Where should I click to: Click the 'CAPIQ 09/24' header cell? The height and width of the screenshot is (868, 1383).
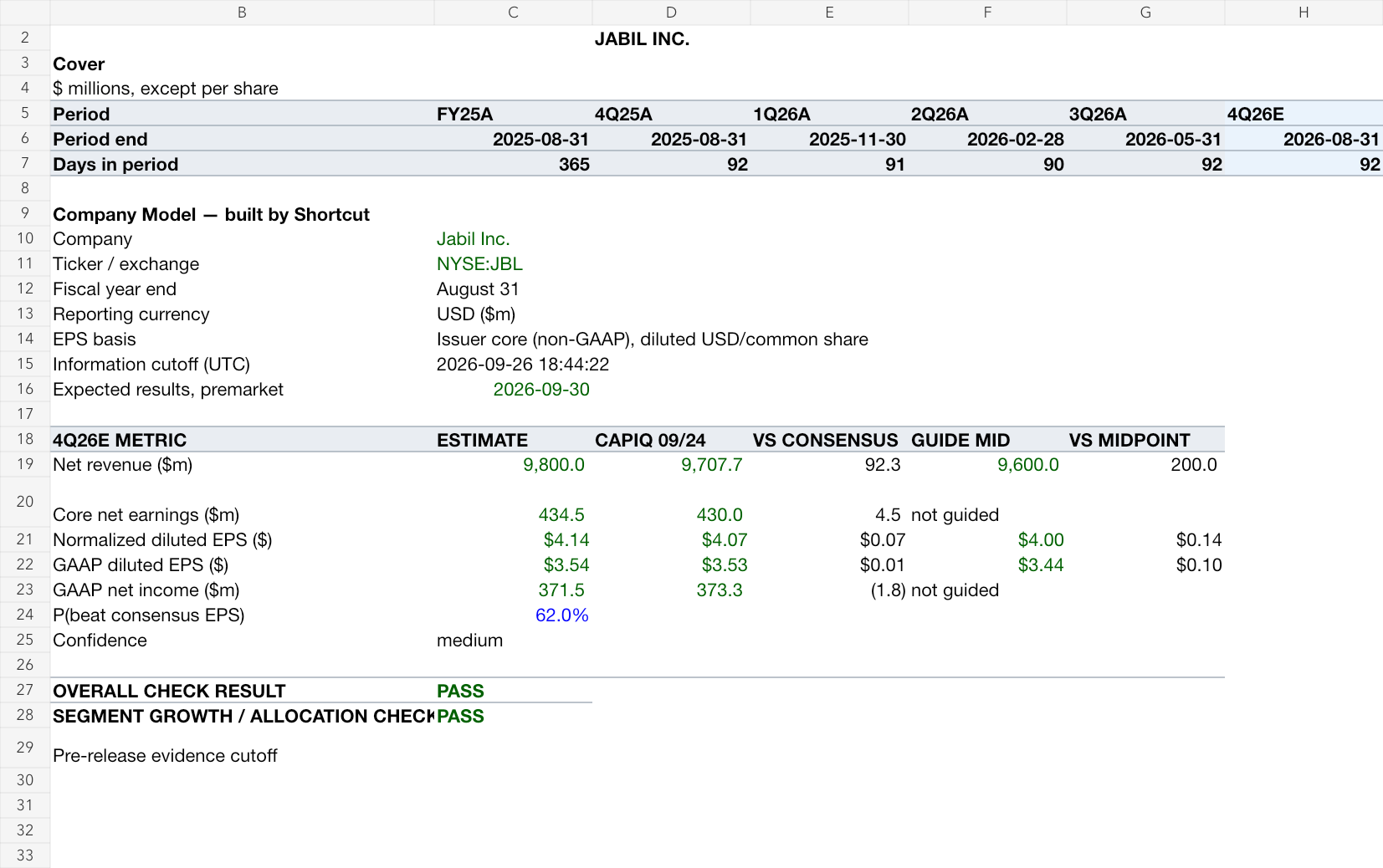tap(671, 440)
